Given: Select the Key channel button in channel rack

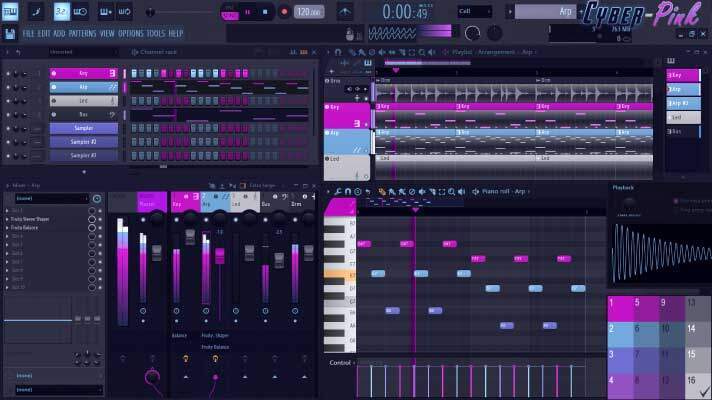Looking at the screenshot, I should point(84,73).
